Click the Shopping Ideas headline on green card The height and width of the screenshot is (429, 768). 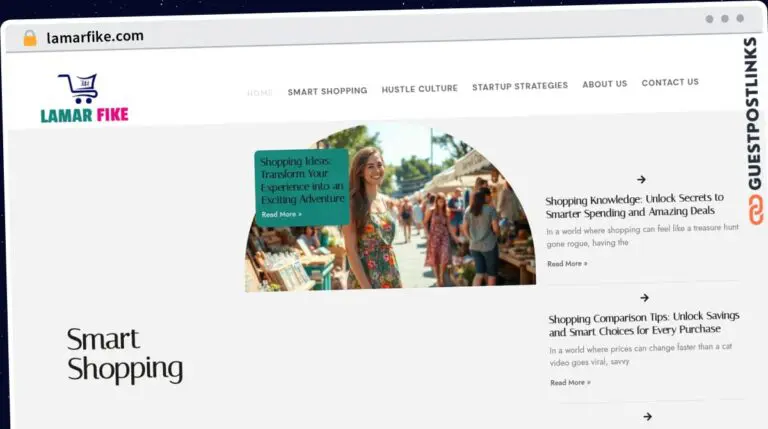[302, 180]
